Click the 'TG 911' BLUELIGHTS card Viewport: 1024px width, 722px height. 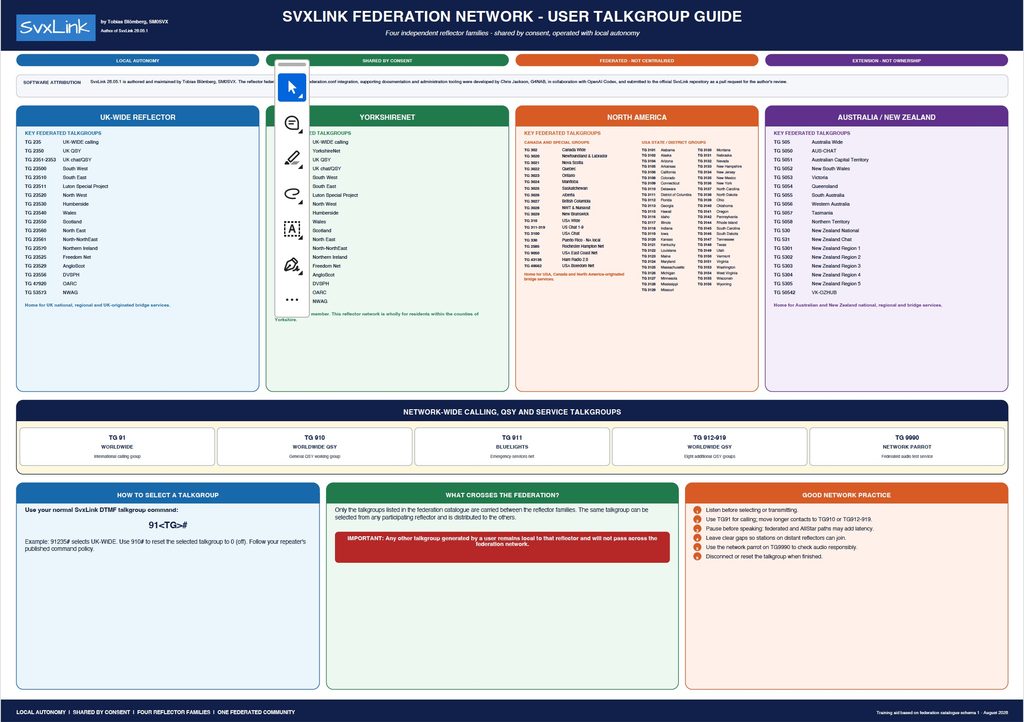512,447
